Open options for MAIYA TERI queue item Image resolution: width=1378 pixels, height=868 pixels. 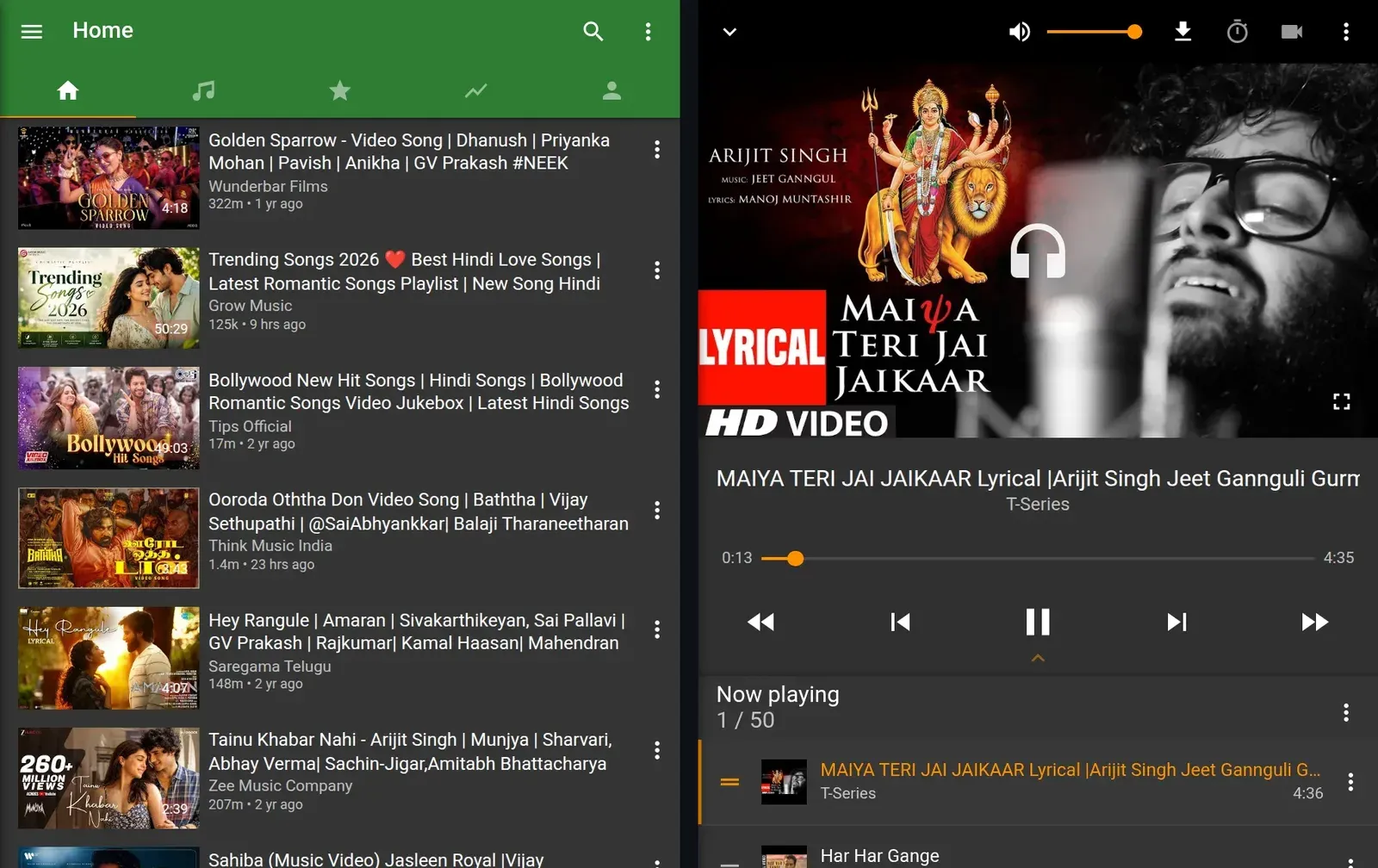1350,782
